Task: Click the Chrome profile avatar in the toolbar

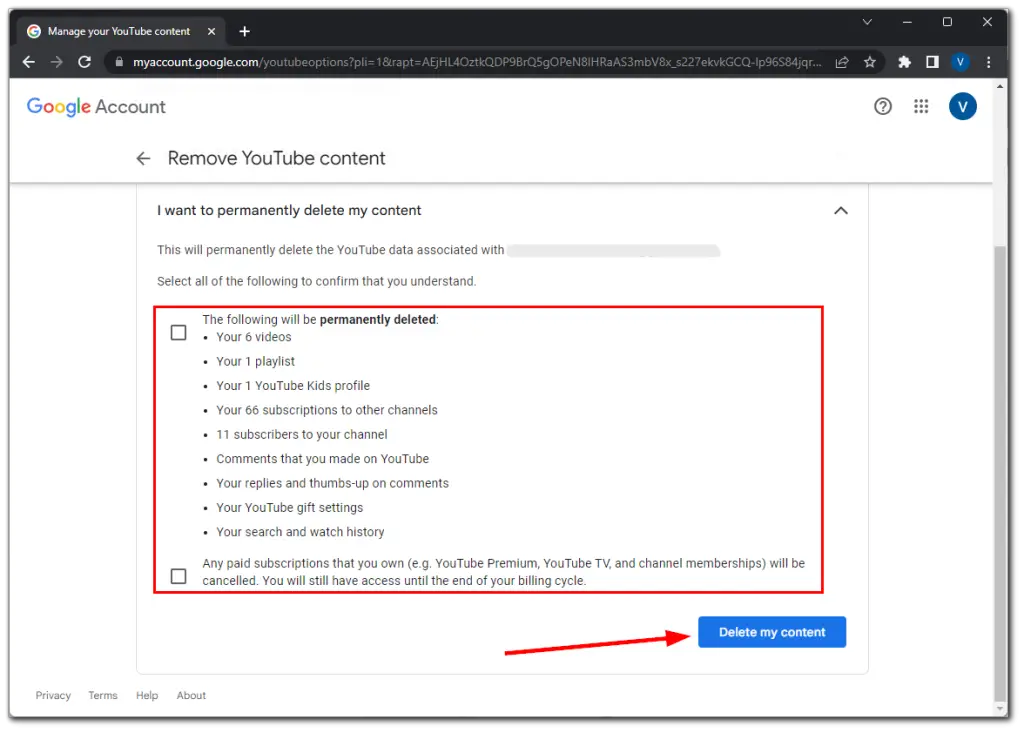Action: (x=959, y=62)
